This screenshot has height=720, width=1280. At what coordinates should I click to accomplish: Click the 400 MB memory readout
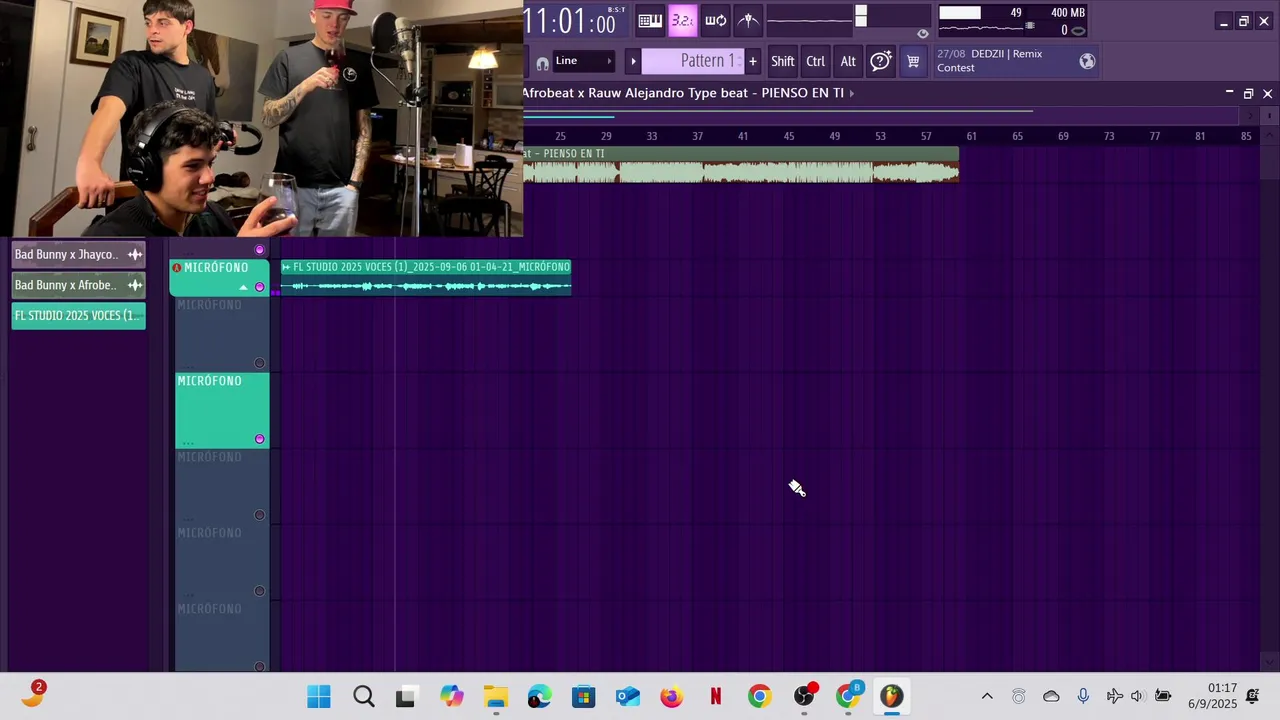tap(1068, 13)
